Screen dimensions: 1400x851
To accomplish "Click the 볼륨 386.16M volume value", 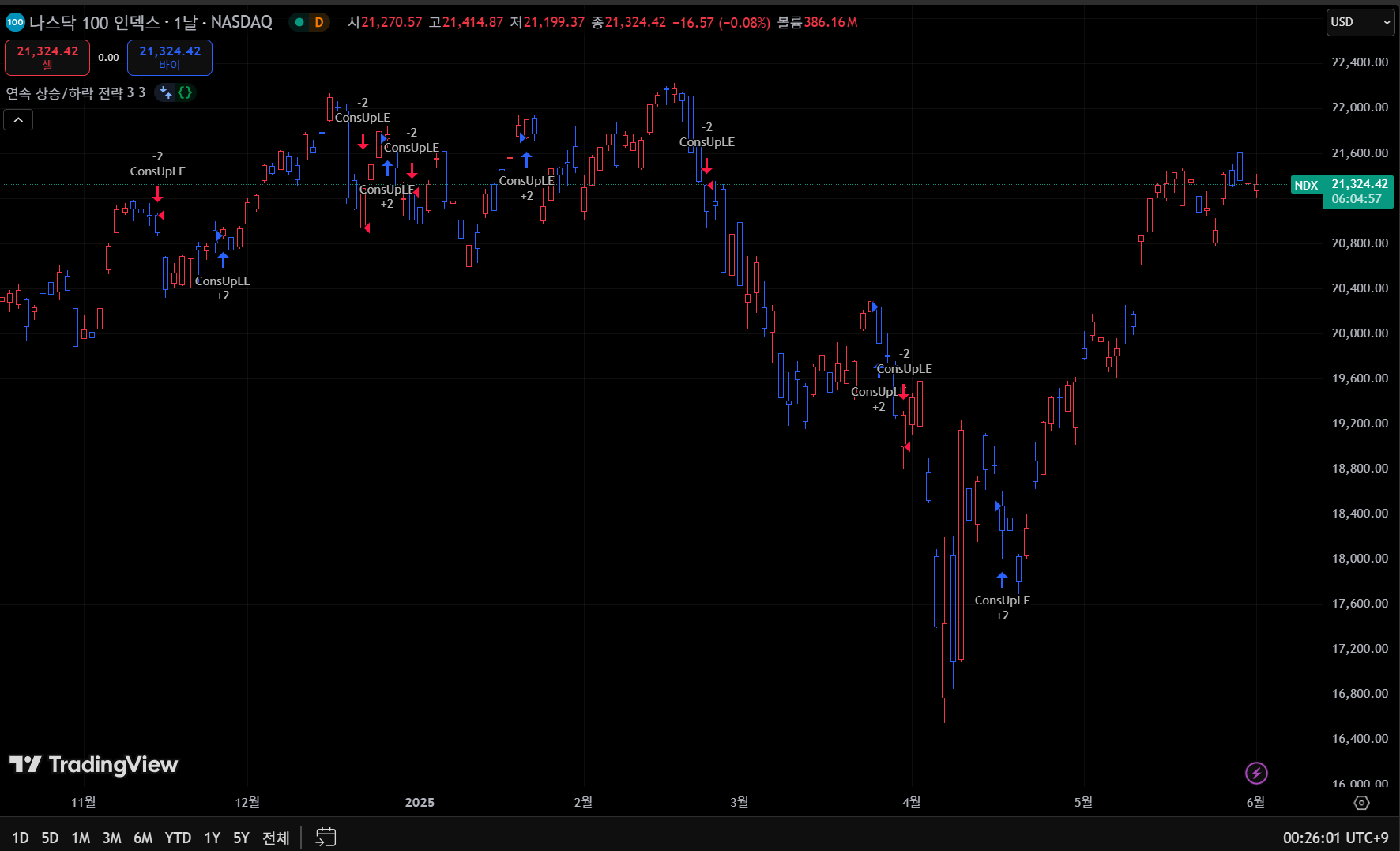I will tap(817, 22).
